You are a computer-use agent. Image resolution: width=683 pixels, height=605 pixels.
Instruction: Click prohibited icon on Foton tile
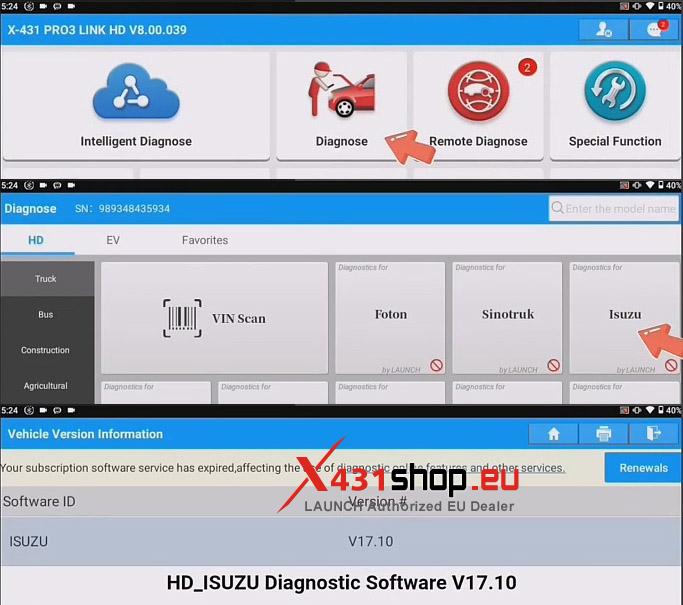click(x=436, y=365)
